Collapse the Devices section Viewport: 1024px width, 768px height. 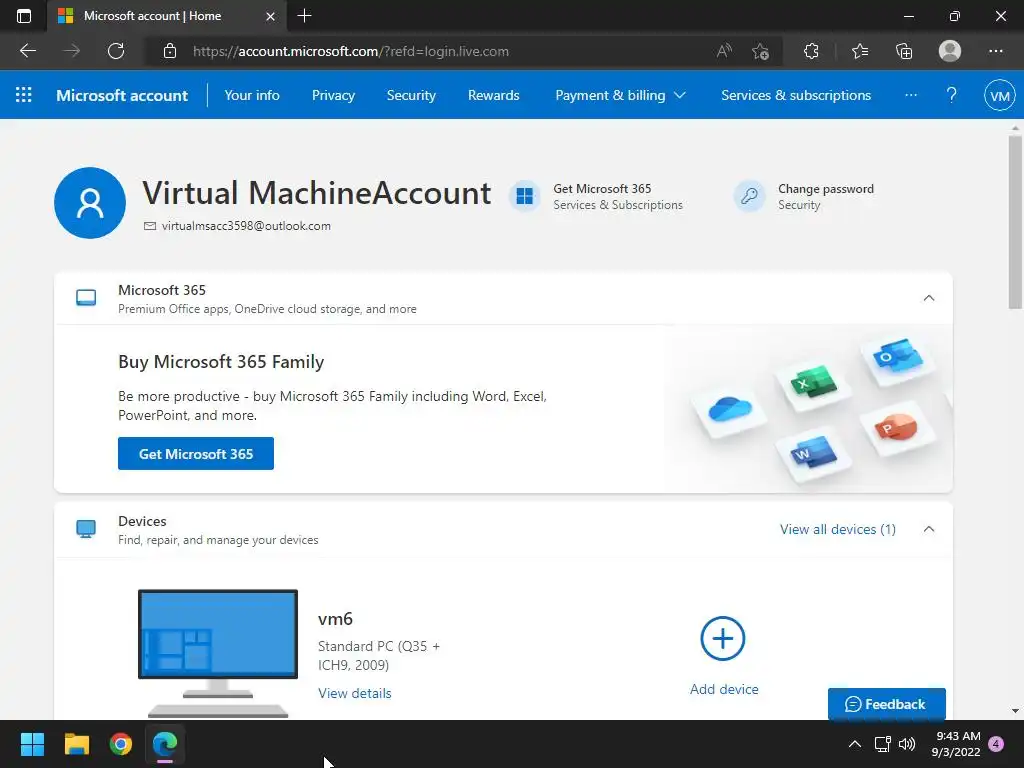point(929,529)
